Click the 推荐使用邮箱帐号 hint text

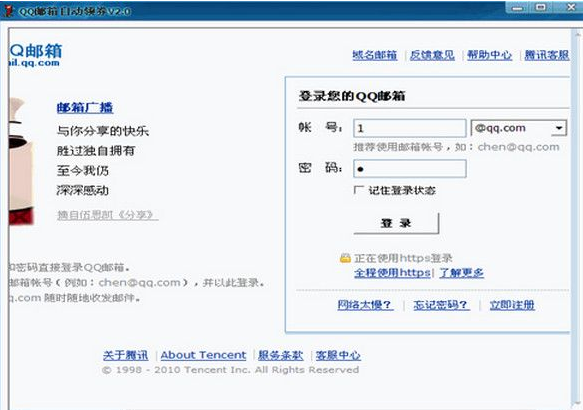point(456,147)
